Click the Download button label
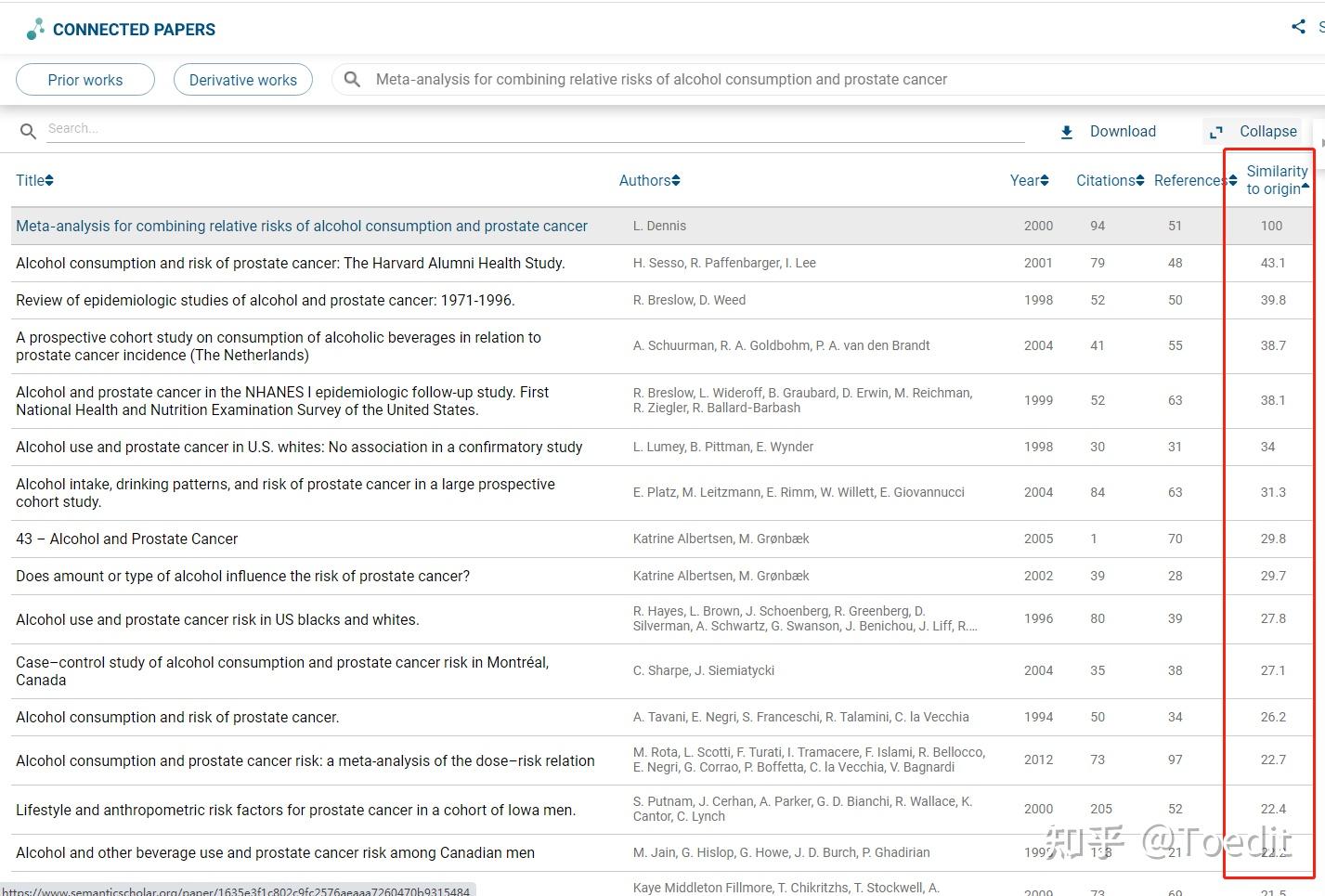This screenshot has height=896, width=1325. coord(1123,132)
